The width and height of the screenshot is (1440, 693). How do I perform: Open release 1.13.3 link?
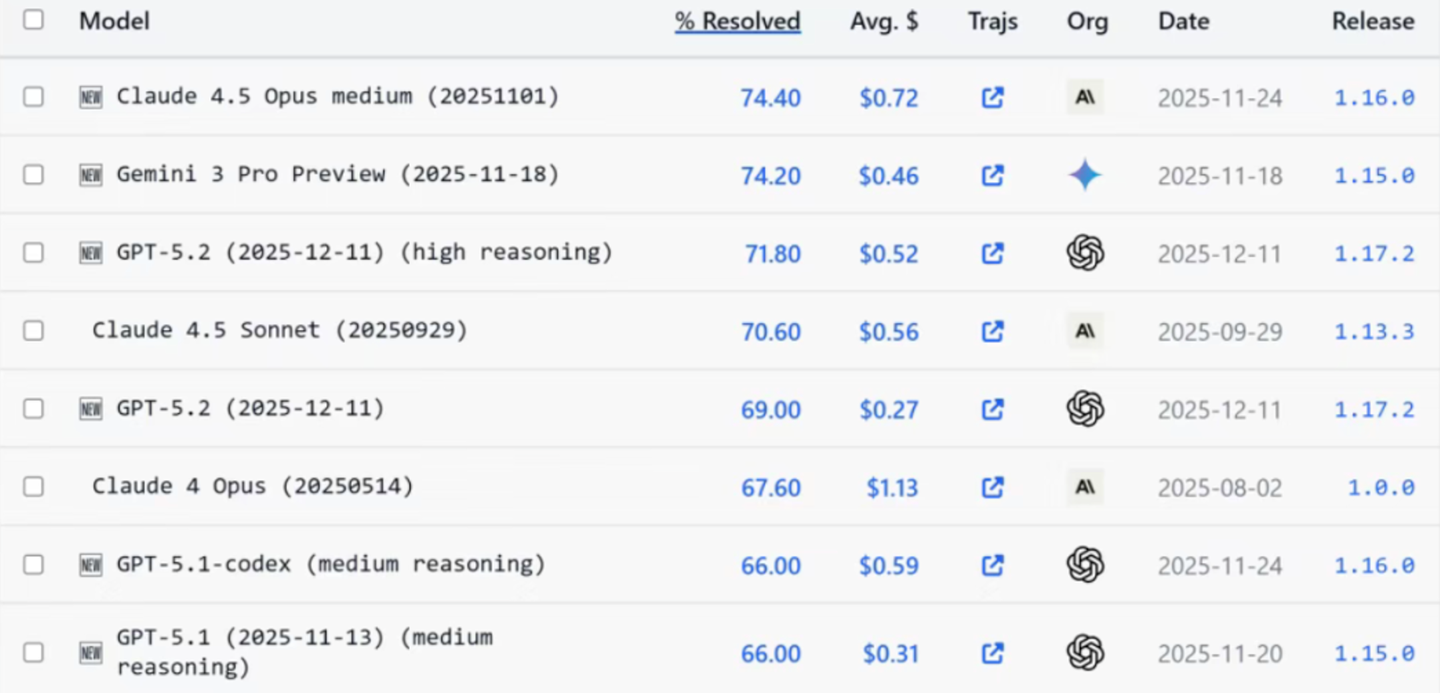point(1374,332)
